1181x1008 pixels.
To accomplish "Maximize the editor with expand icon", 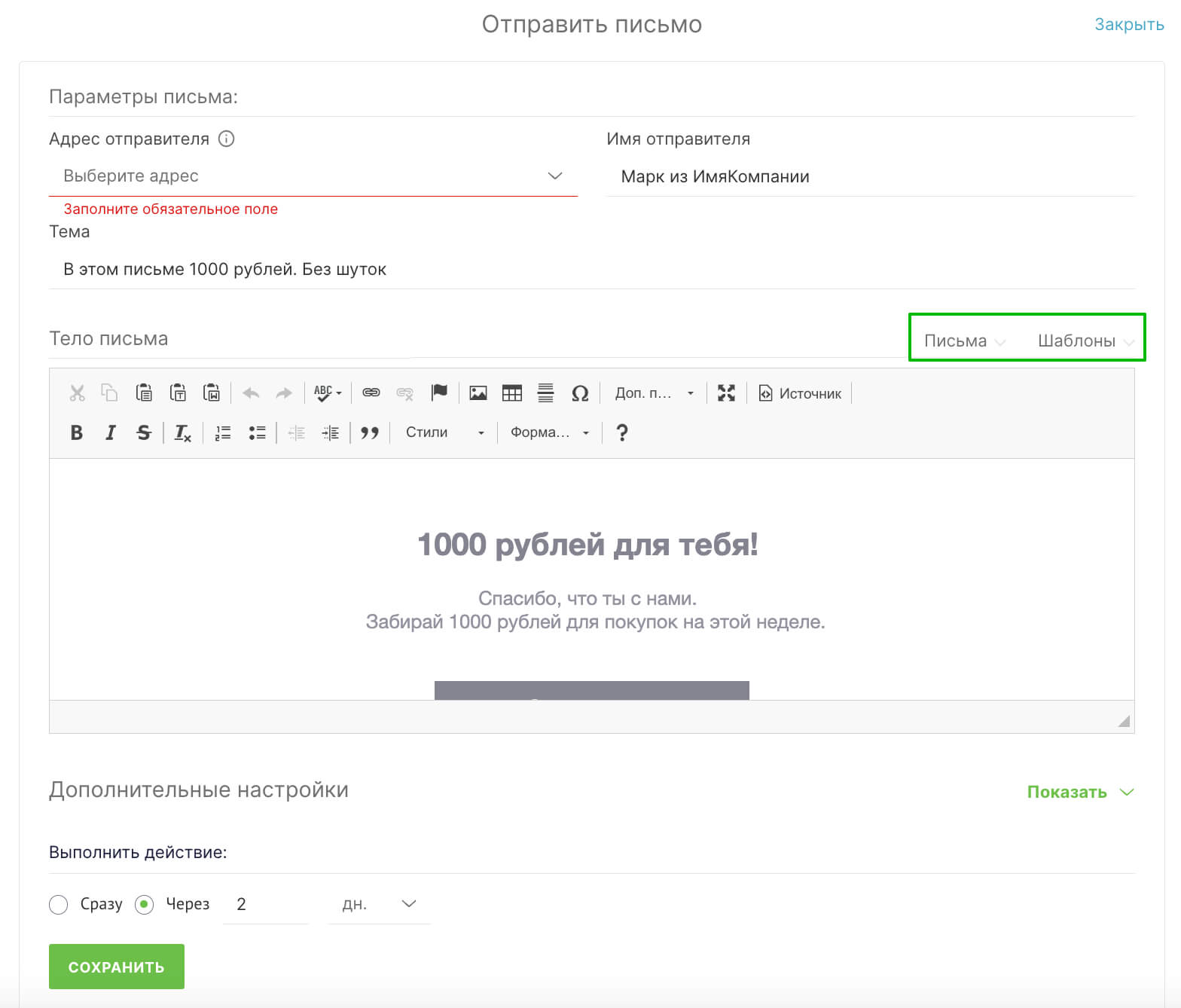I will coord(726,393).
